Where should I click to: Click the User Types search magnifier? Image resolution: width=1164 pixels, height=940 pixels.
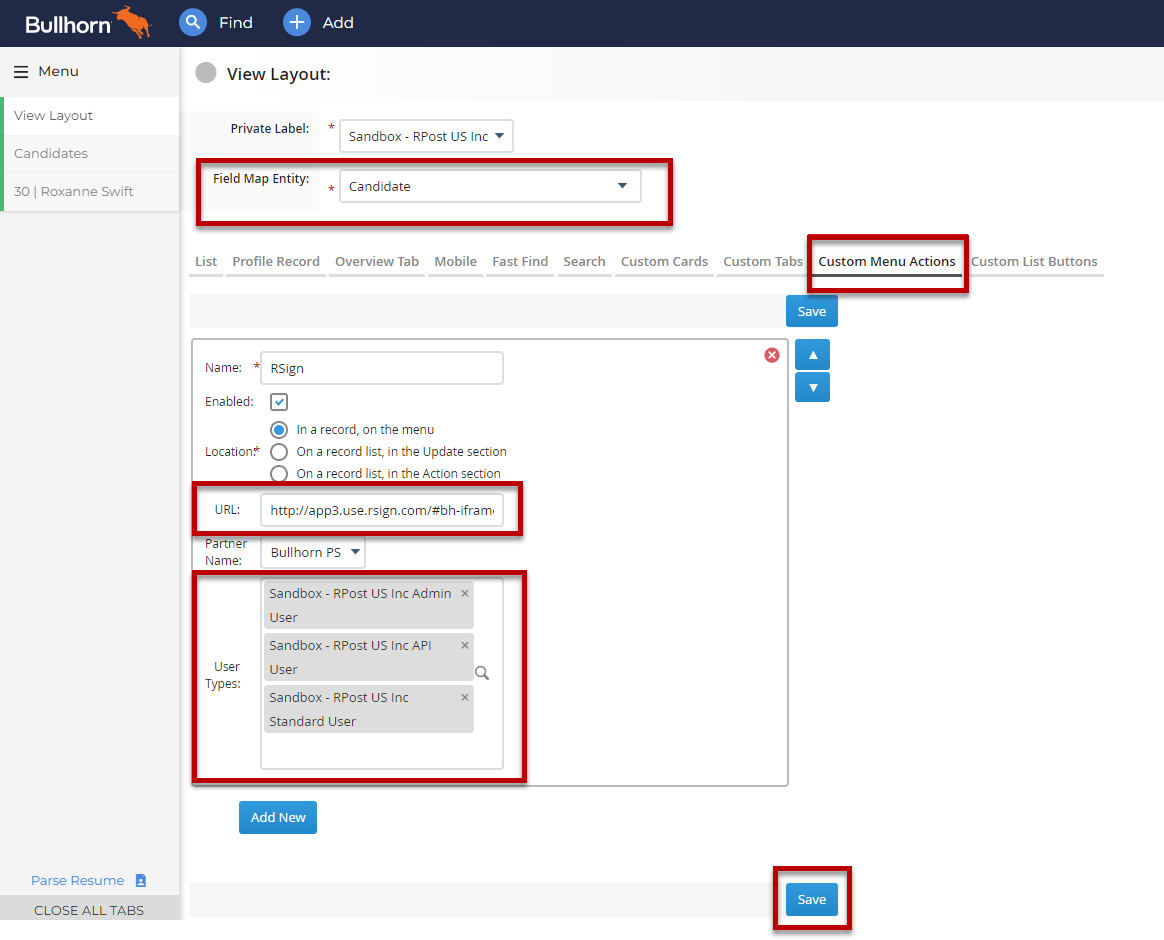[482, 673]
